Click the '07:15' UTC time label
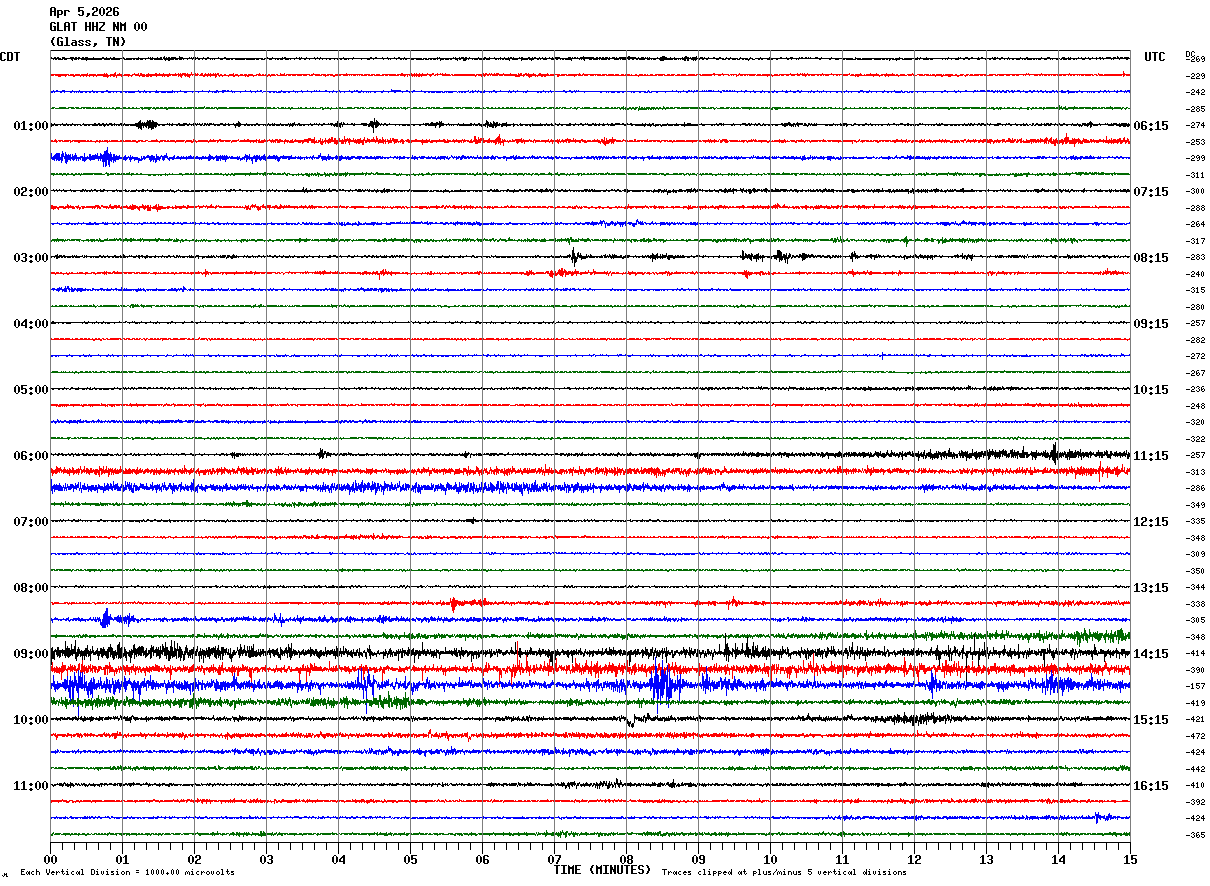 pyautogui.click(x=1152, y=192)
